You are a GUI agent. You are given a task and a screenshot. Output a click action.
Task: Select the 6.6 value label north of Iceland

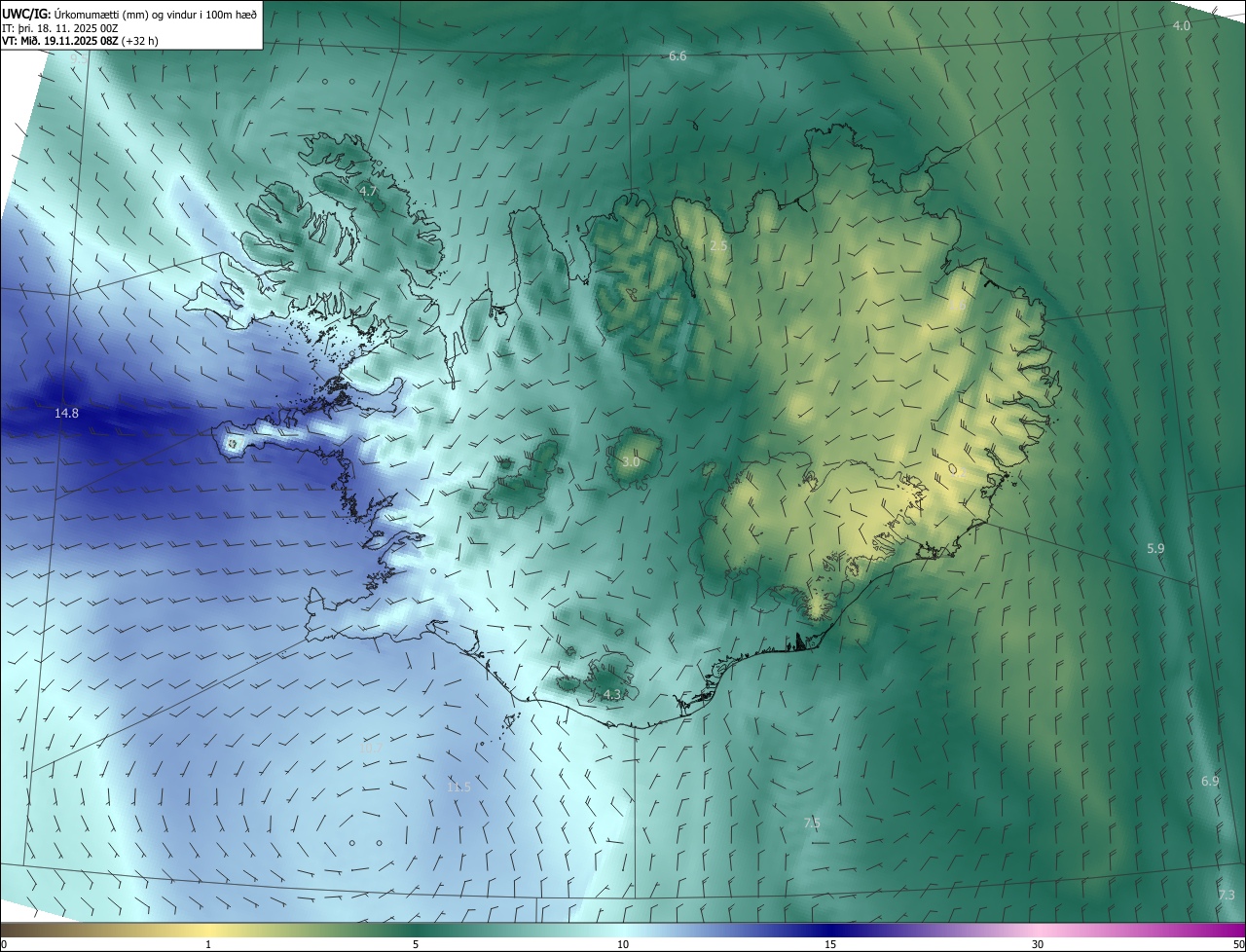pos(678,56)
